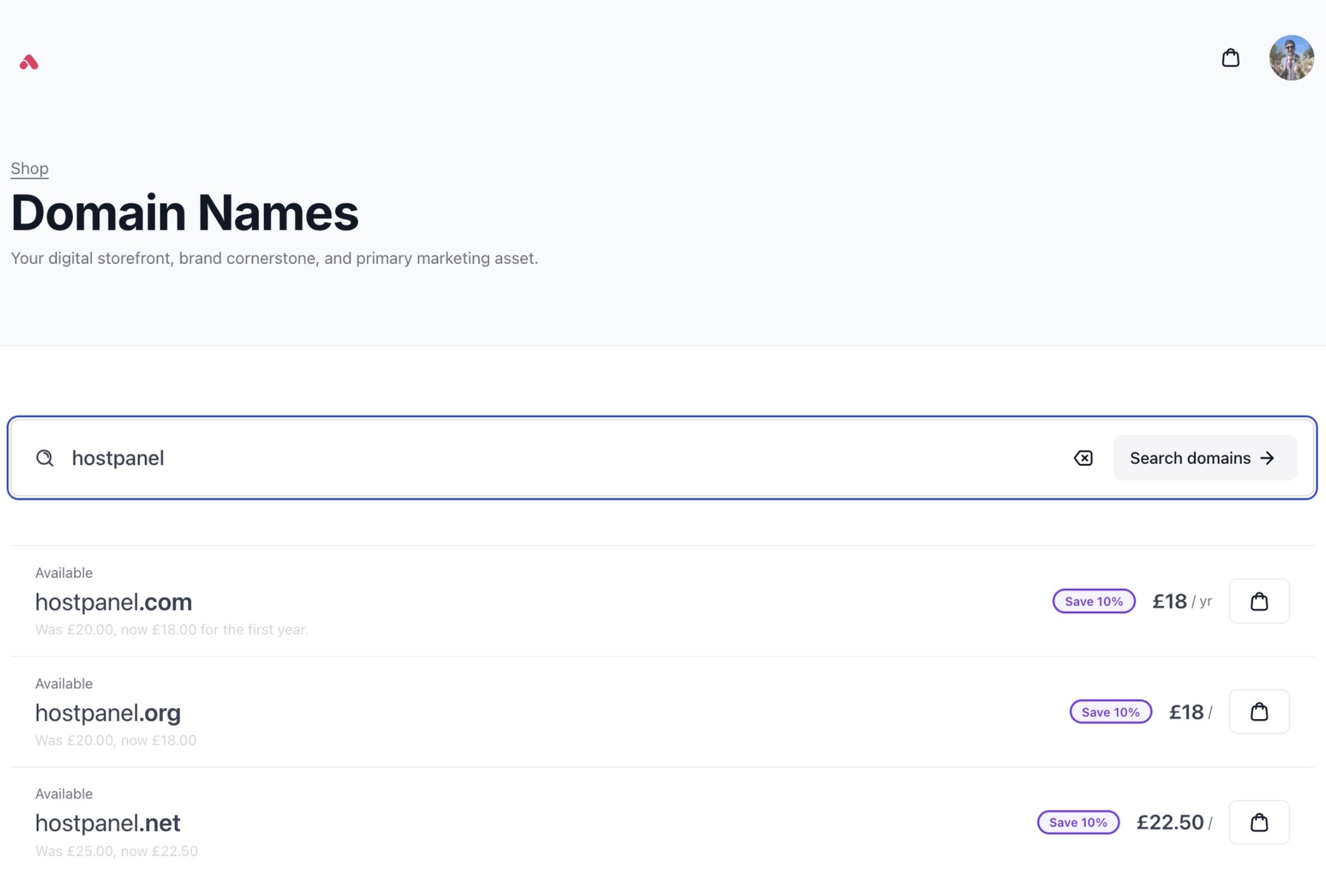Click the £18 / yr price for hostpanel.com
The image size is (1326, 896).
(1182, 601)
